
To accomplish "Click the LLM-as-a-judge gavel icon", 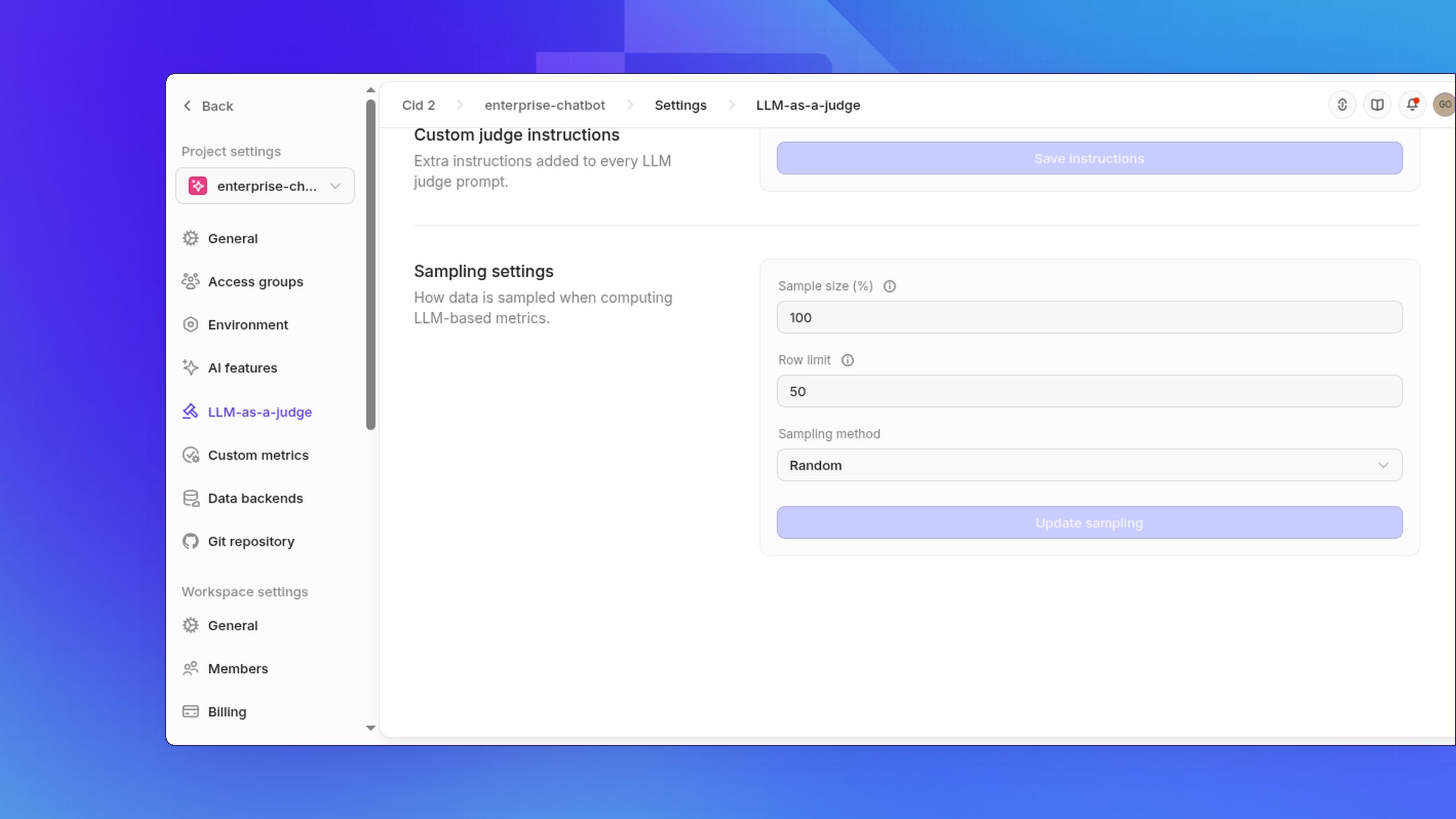I will 190,411.
